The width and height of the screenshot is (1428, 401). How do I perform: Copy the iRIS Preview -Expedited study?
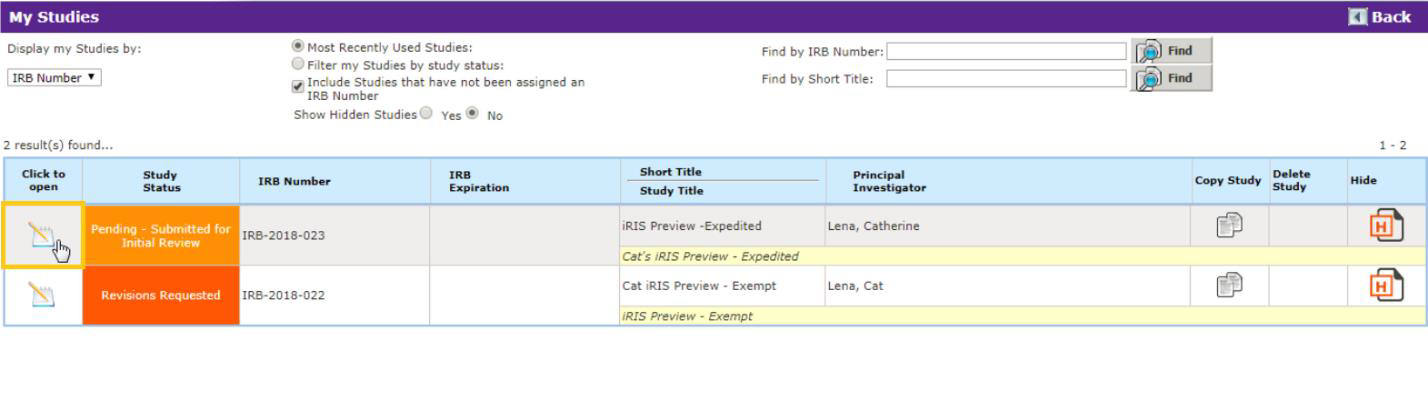(x=1228, y=226)
